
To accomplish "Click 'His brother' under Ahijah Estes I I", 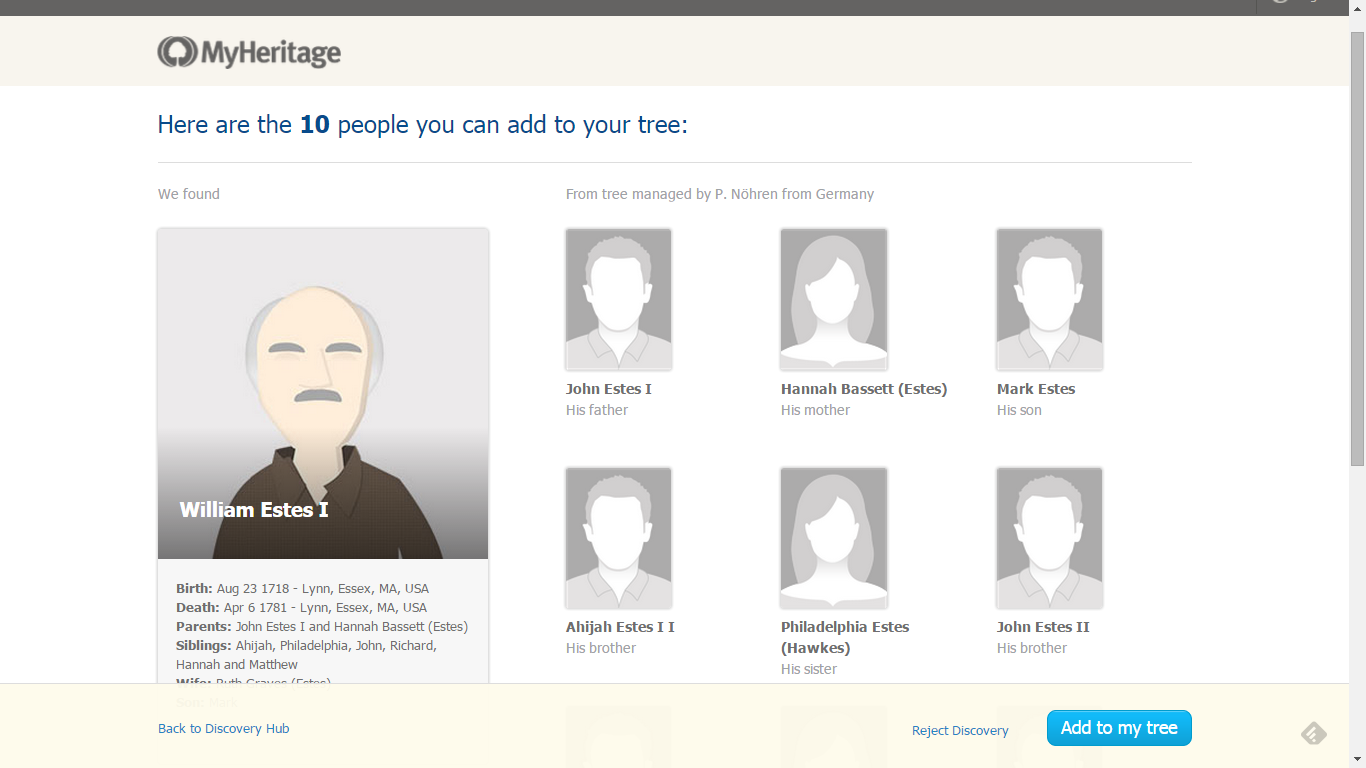I will pyautogui.click(x=601, y=648).
